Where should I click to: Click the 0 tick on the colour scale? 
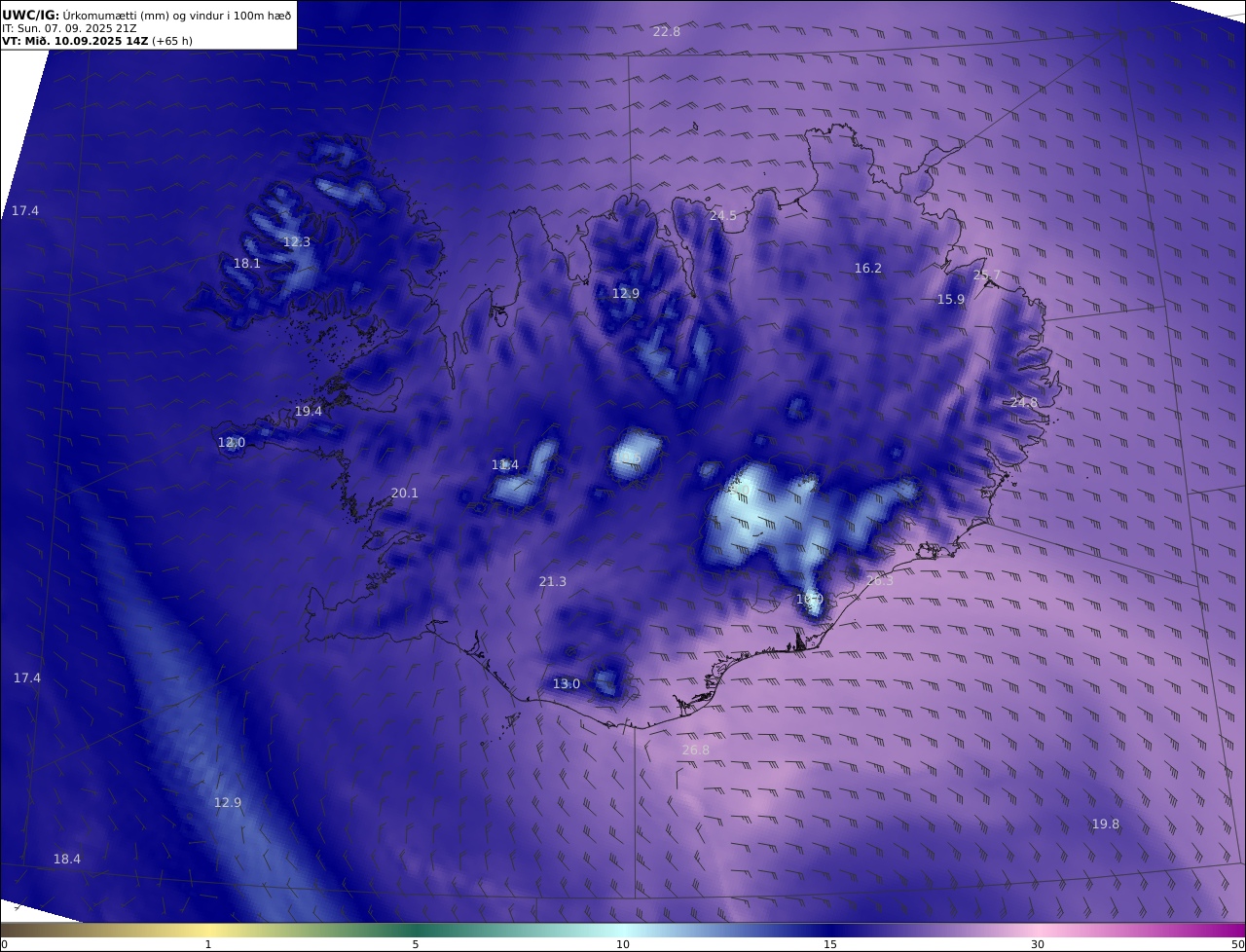click(3, 944)
